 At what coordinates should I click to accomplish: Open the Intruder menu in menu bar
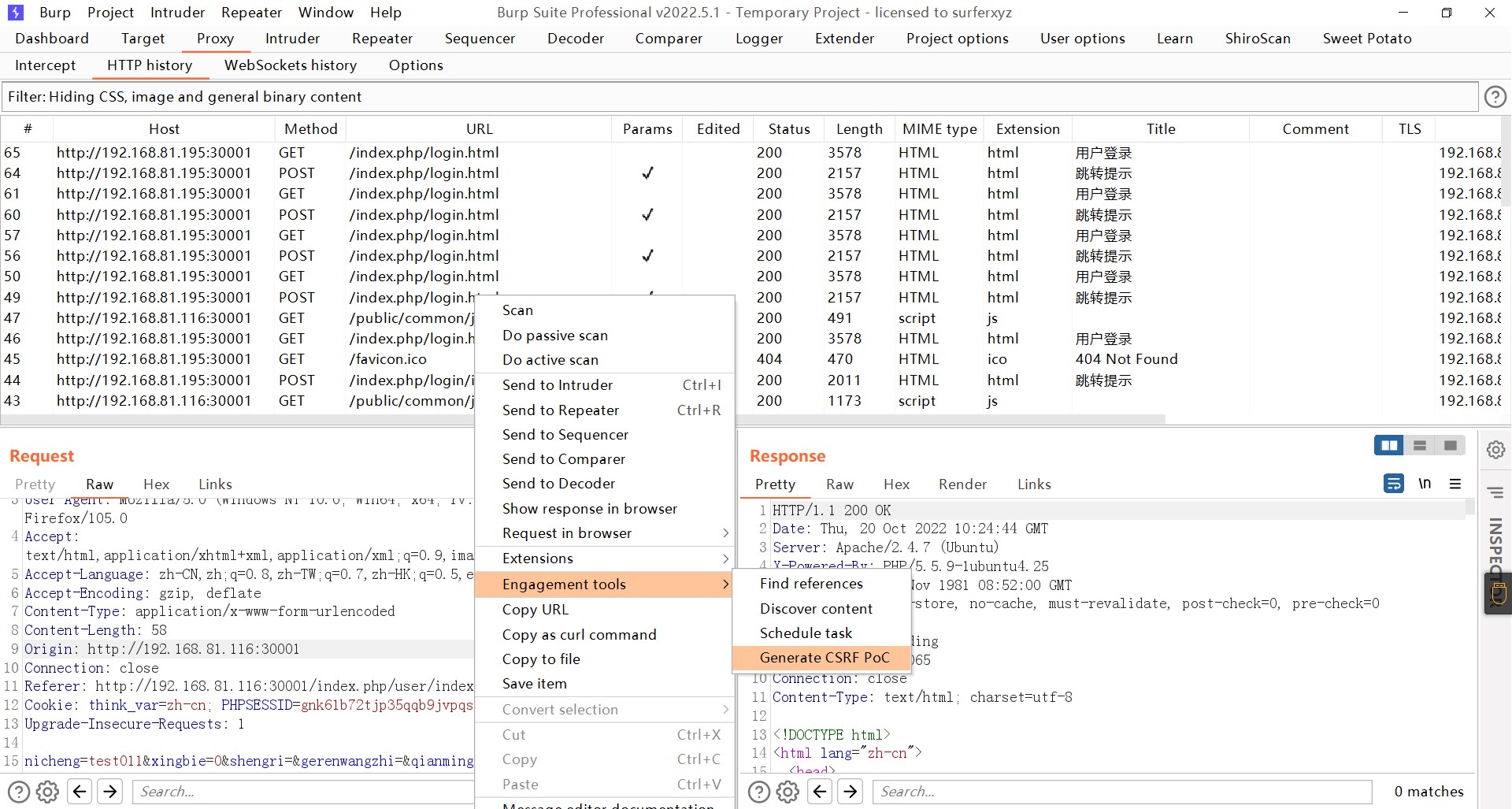click(177, 13)
